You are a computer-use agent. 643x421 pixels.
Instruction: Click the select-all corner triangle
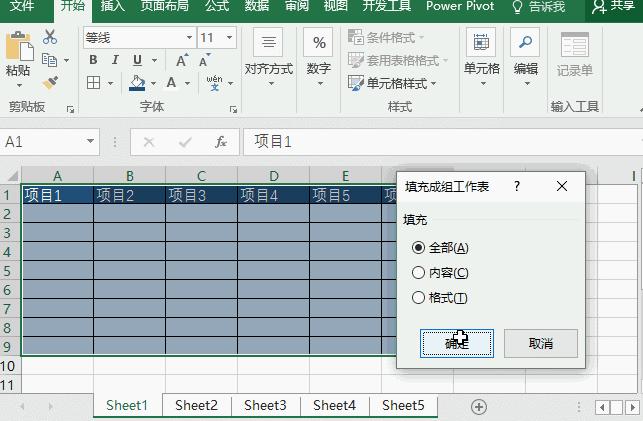13,176
